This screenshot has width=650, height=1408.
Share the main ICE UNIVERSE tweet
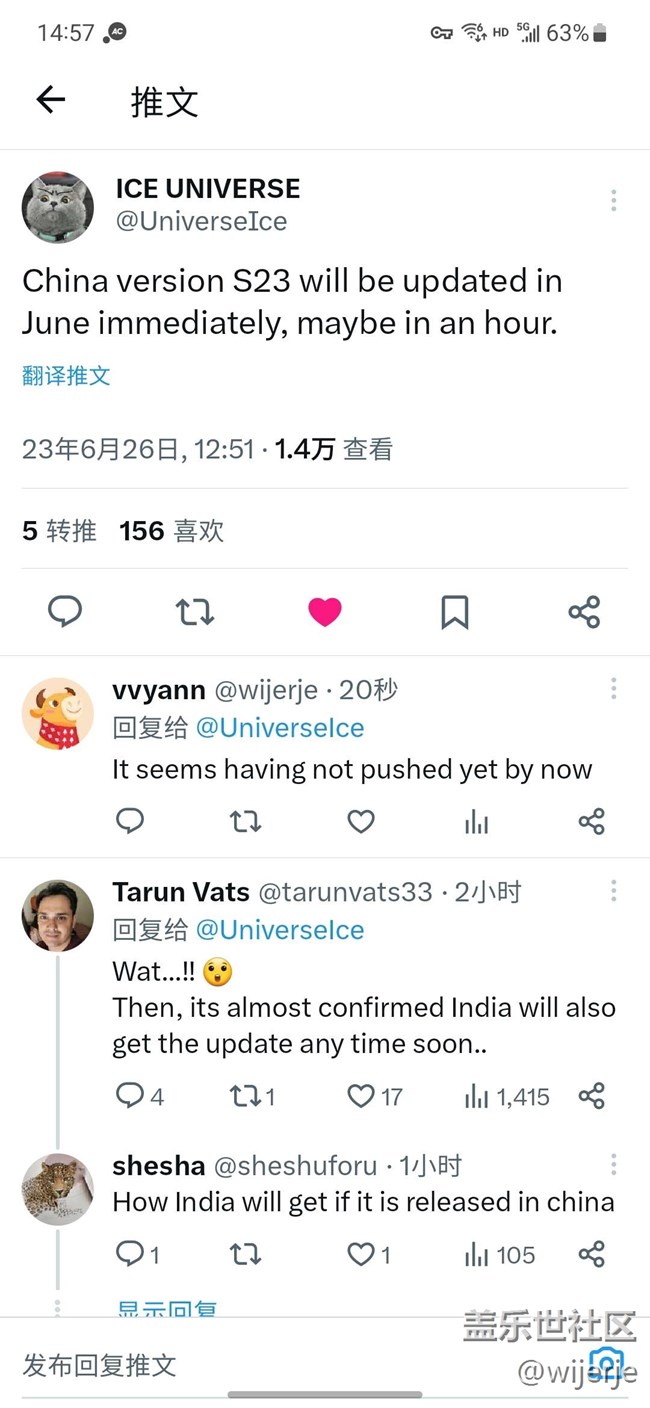[x=584, y=611]
